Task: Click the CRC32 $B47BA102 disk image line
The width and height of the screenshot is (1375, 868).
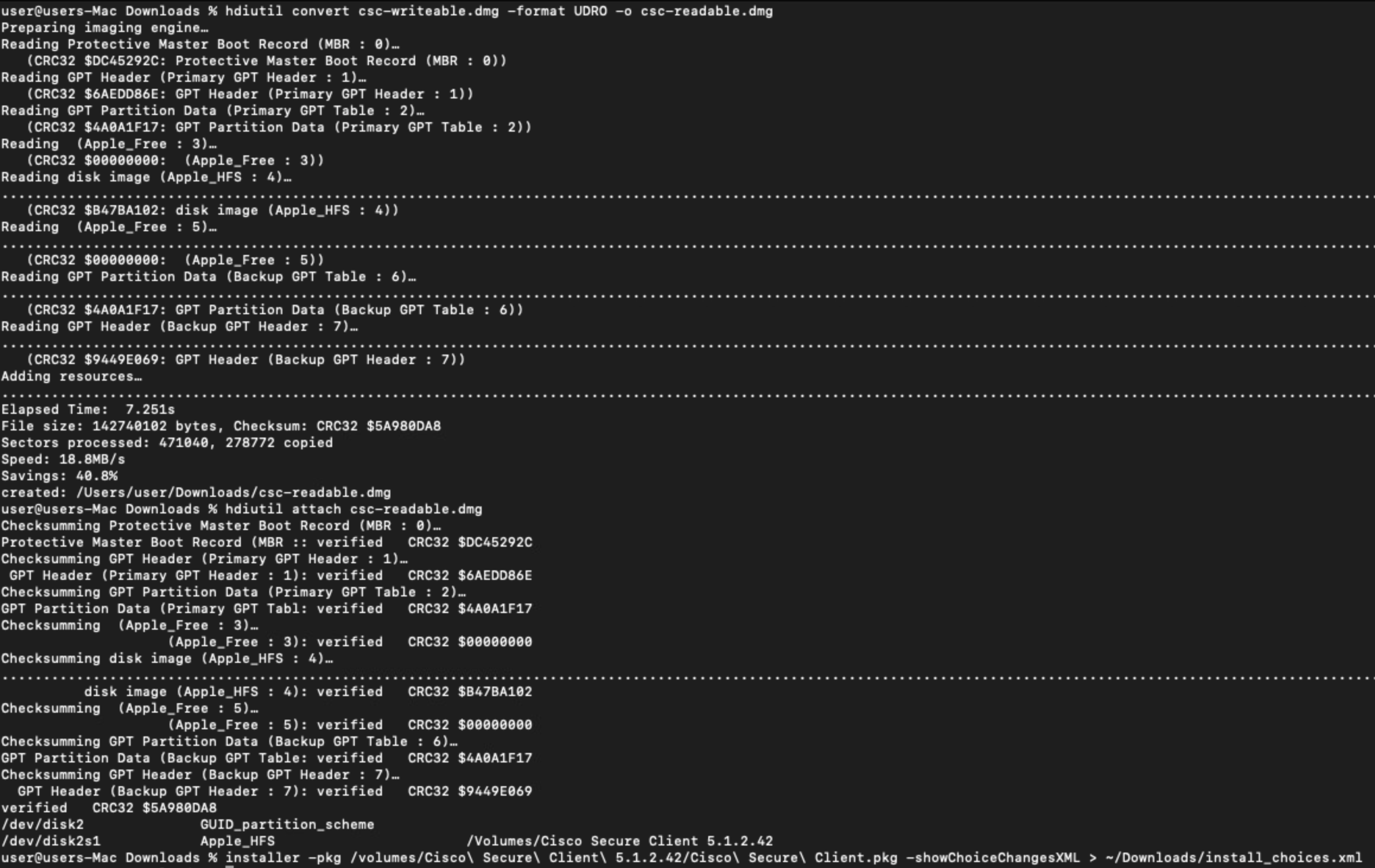Action: point(212,210)
